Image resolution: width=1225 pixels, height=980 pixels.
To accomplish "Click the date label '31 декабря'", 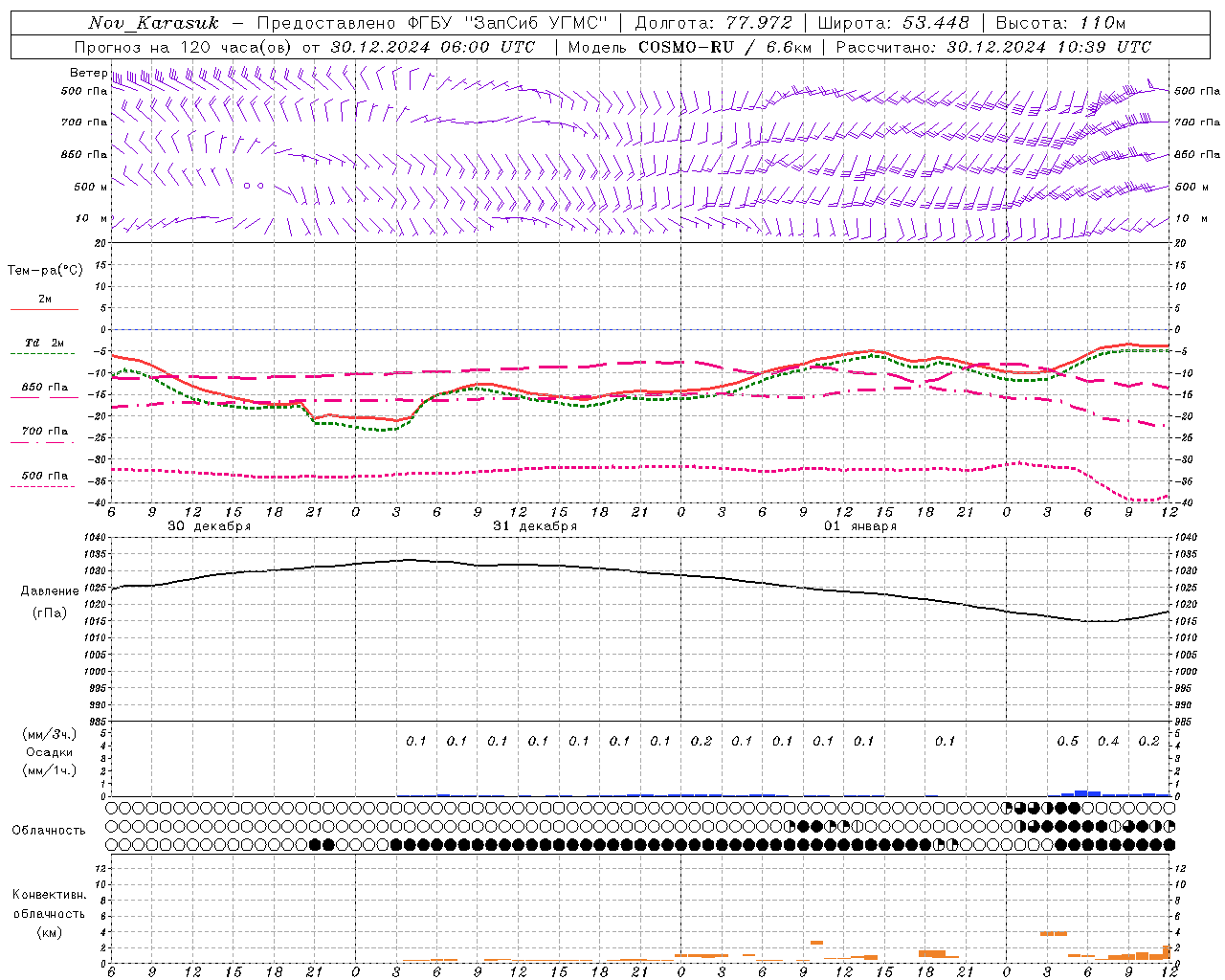I will (x=535, y=526).
